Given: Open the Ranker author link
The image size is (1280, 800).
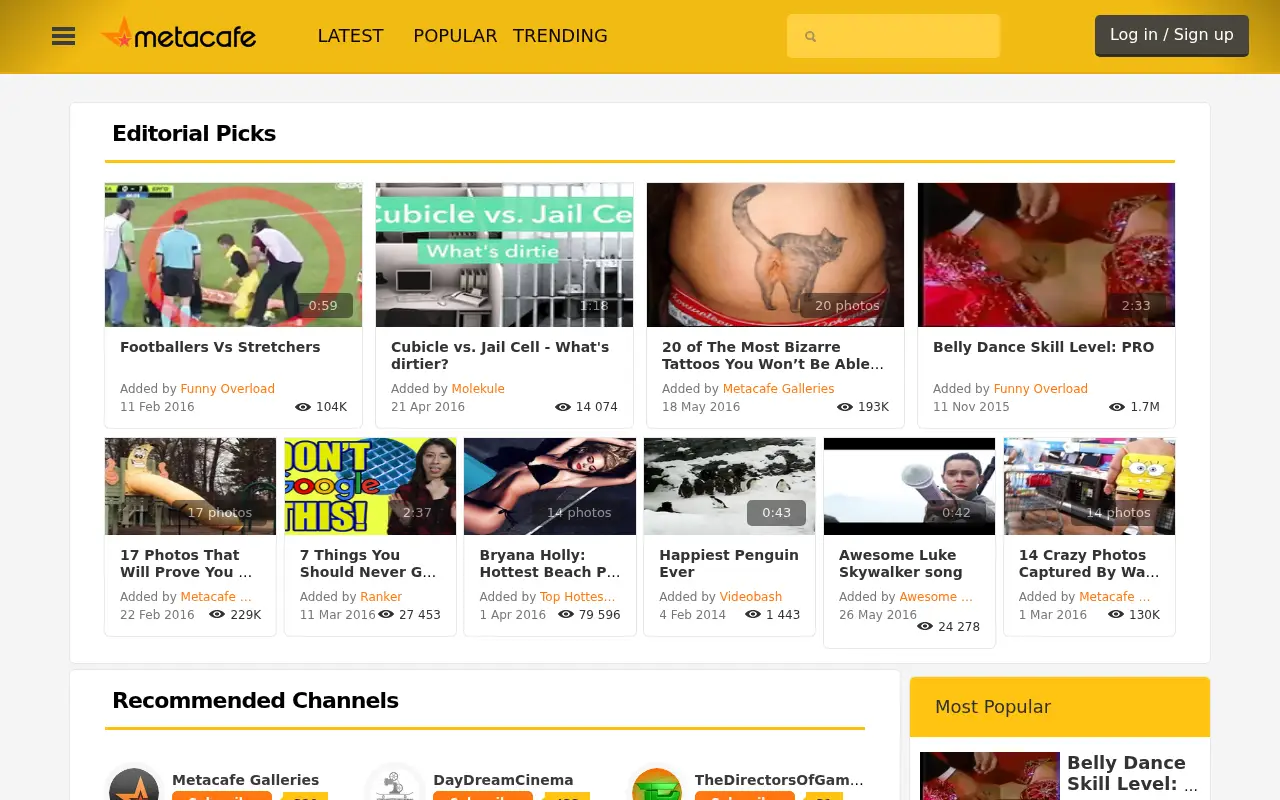Looking at the screenshot, I should pyautogui.click(x=381, y=597).
